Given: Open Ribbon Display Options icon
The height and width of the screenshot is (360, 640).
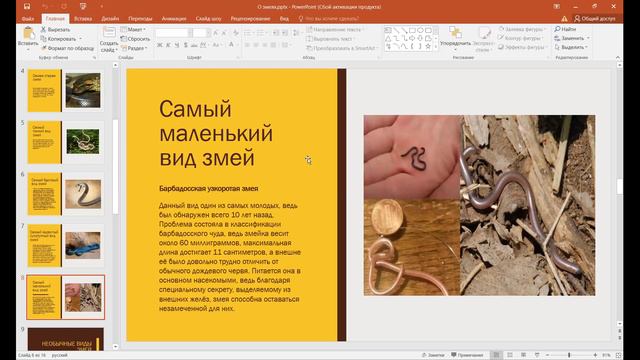Looking at the screenshot, I should [557, 7].
